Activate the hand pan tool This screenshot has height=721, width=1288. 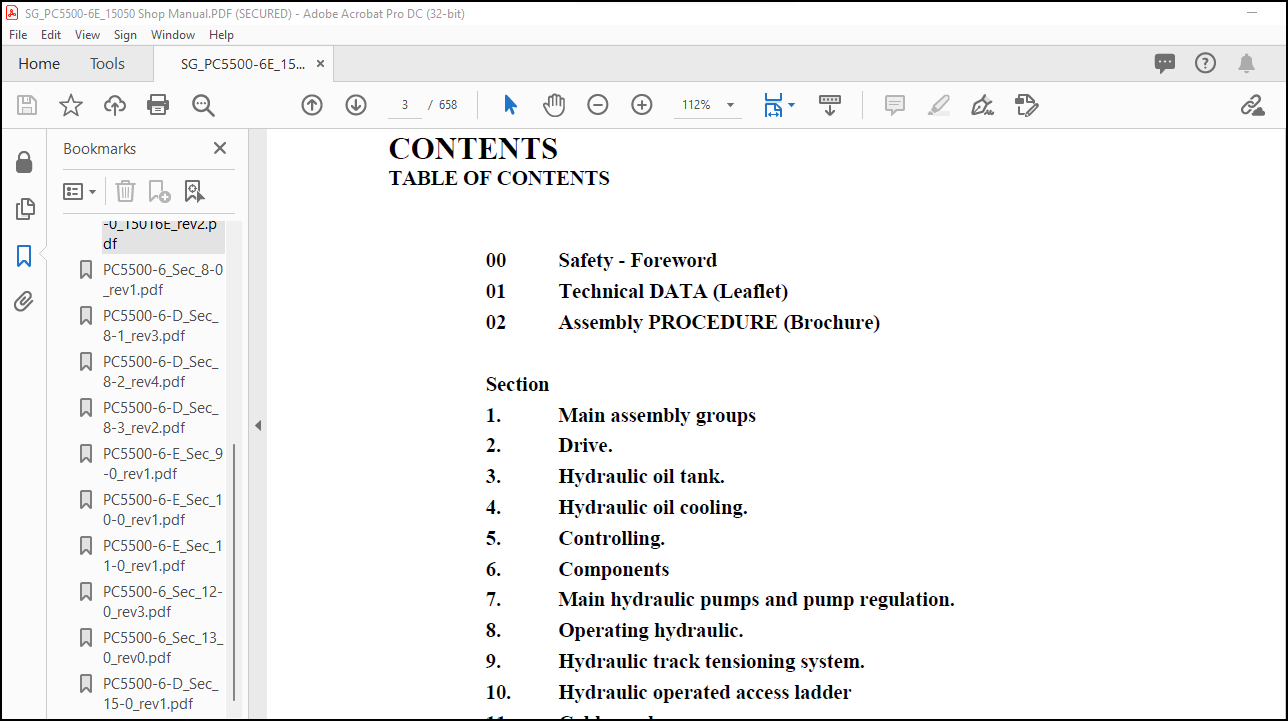pos(554,105)
